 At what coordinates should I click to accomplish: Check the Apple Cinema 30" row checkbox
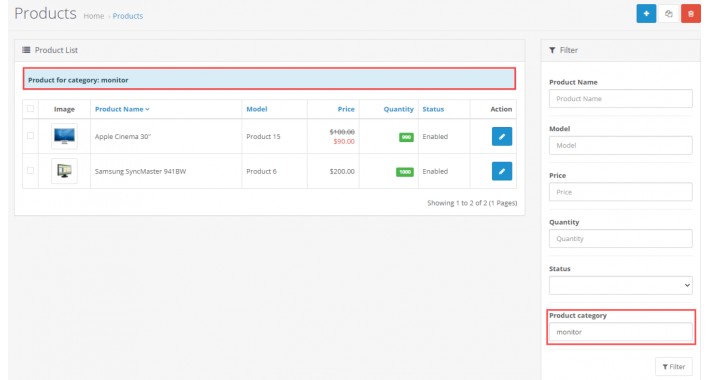[30, 135]
